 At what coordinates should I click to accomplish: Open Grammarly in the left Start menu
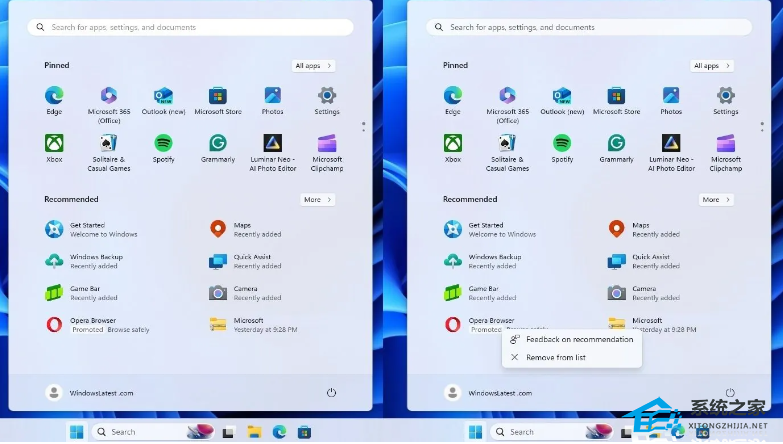tap(218, 148)
